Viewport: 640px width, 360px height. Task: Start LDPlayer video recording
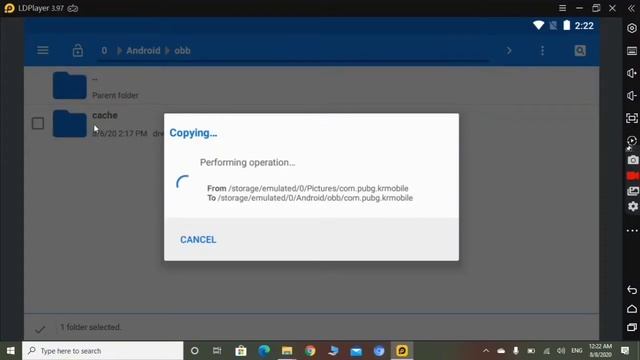coord(633,176)
